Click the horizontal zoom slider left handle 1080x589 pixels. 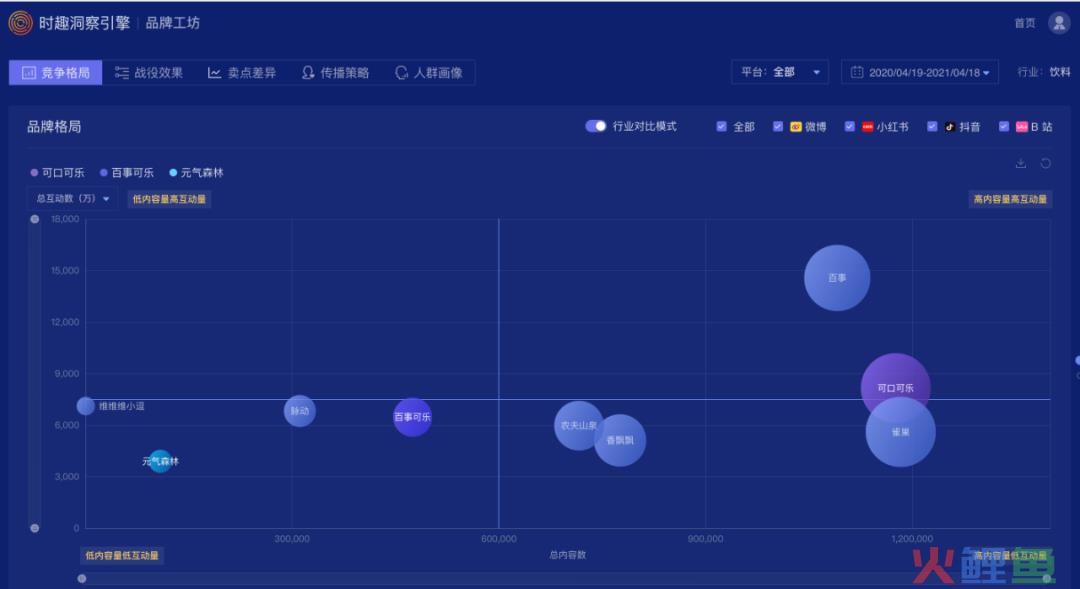tap(82, 579)
